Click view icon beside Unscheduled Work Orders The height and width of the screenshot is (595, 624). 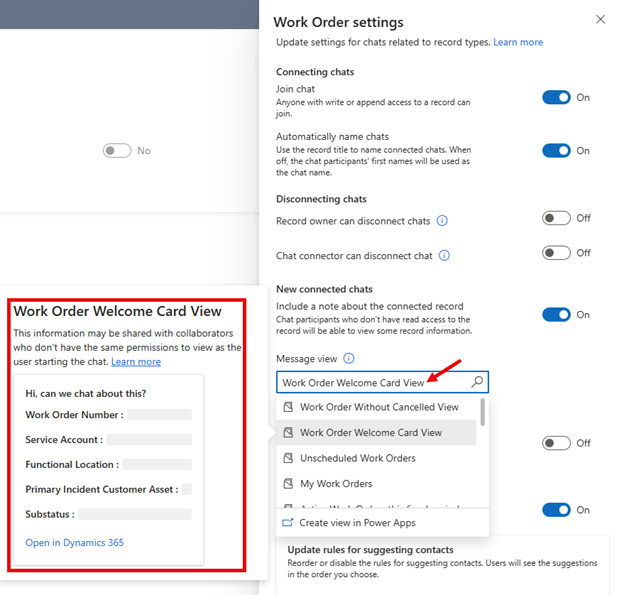tap(288, 458)
